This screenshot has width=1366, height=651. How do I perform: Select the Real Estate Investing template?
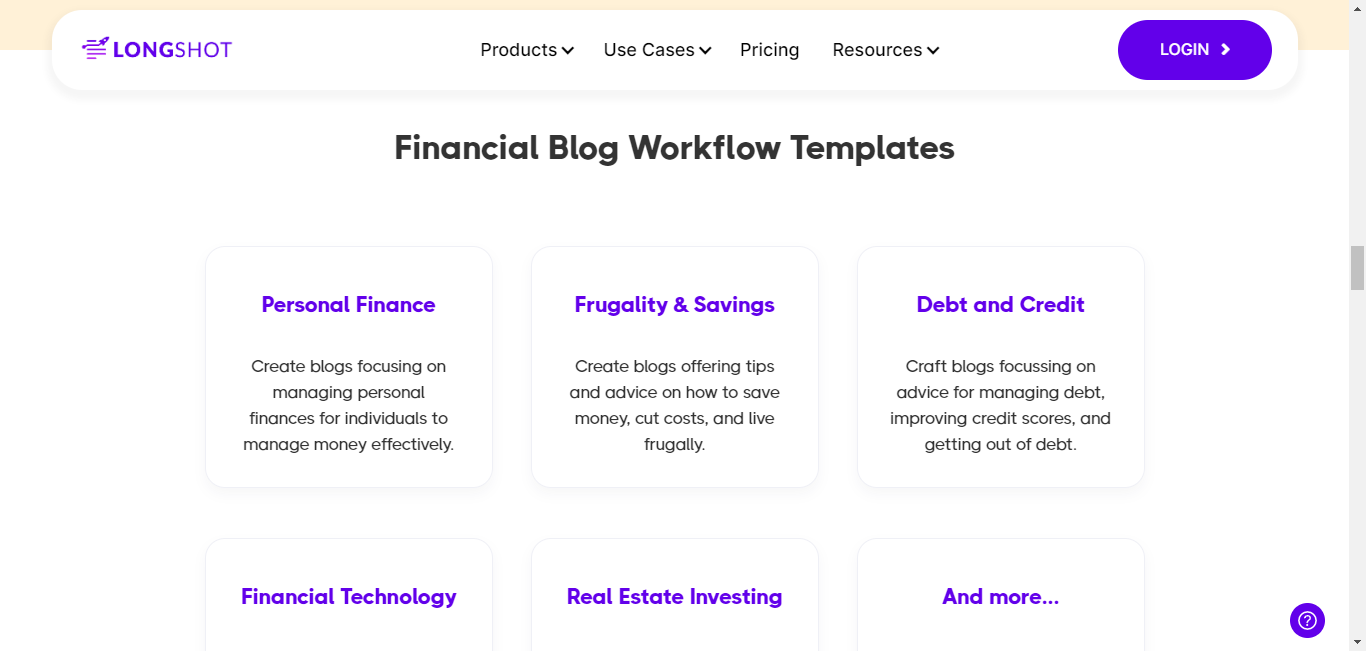[x=675, y=595]
